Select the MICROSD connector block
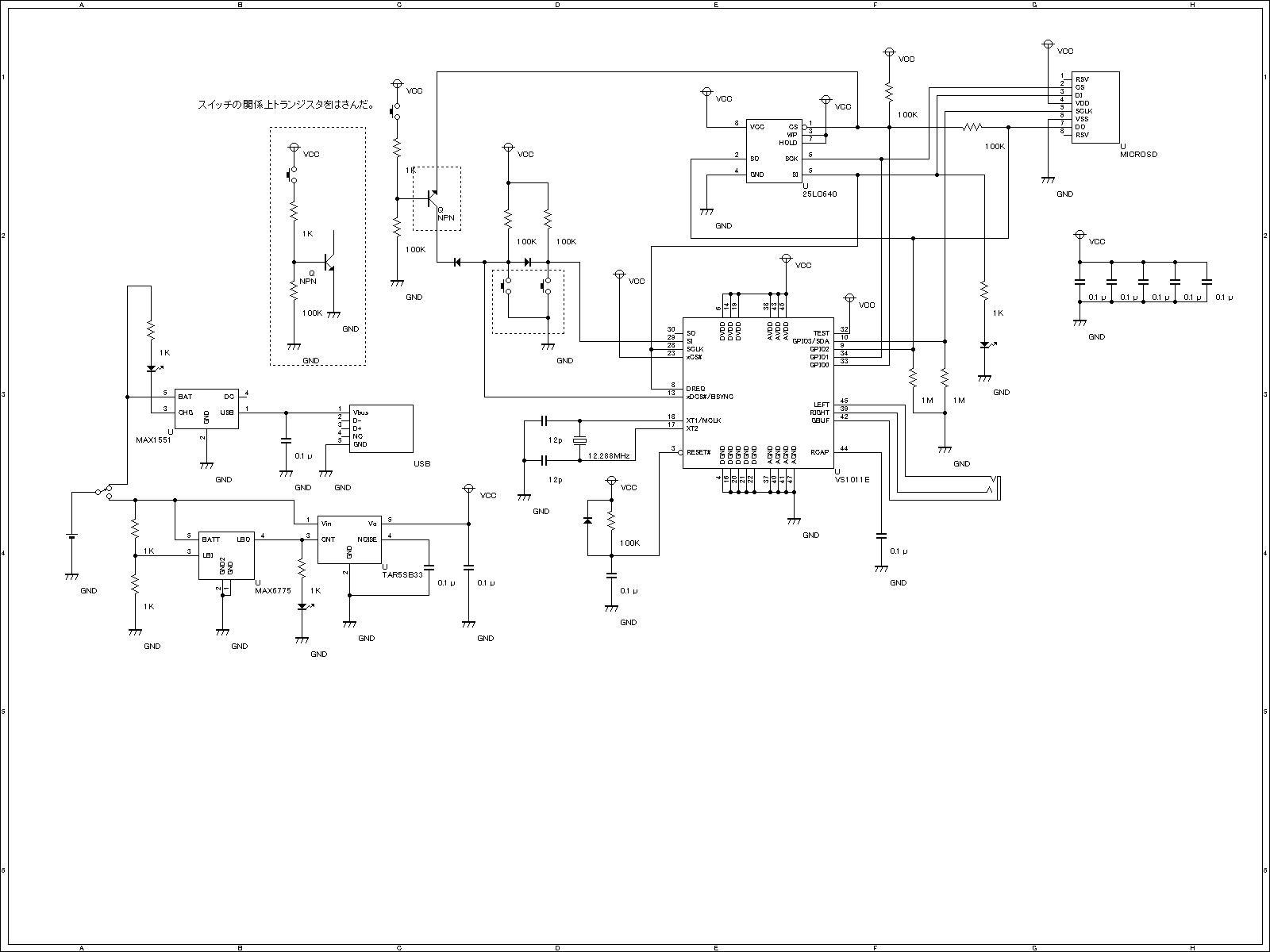The image size is (1270, 952). pyautogui.click(x=1095, y=107)
